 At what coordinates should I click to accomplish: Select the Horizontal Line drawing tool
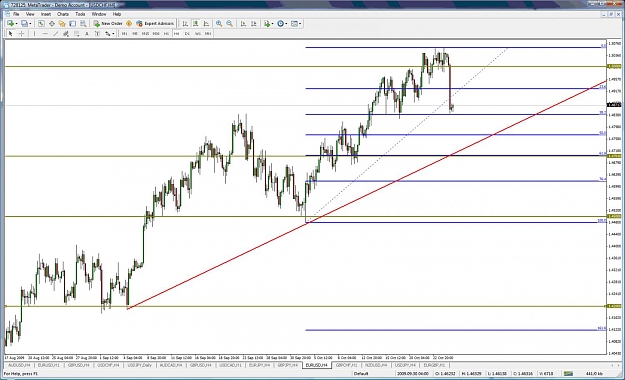(45, 33)
